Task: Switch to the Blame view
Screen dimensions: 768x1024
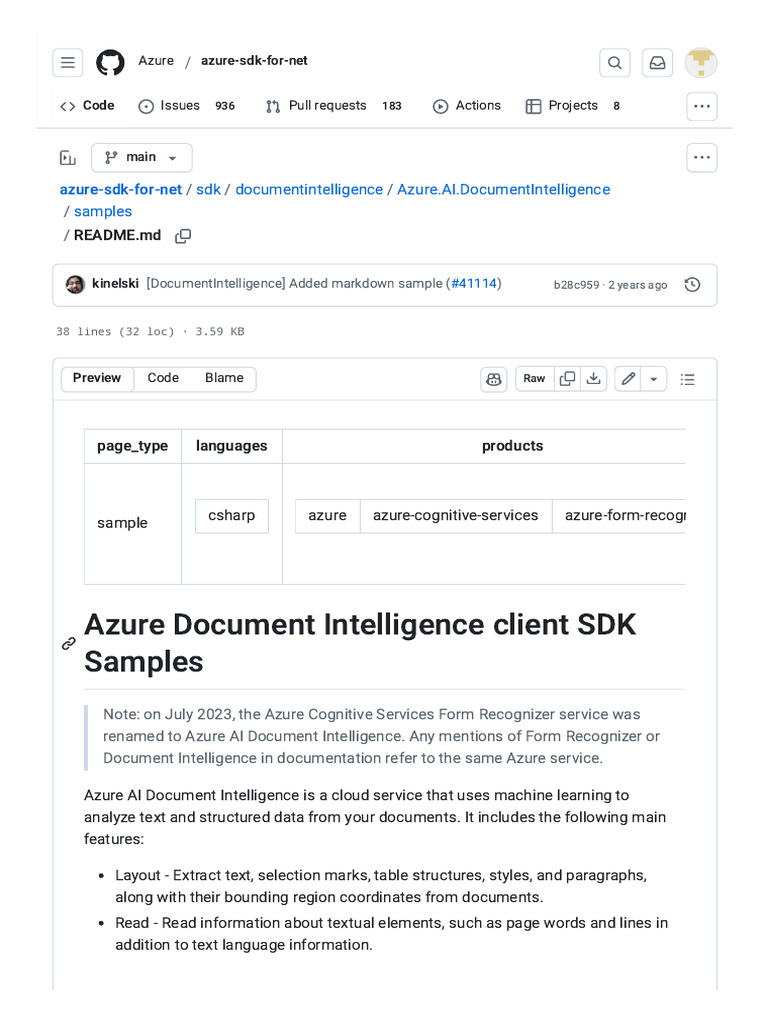Action: click(224, 378)
